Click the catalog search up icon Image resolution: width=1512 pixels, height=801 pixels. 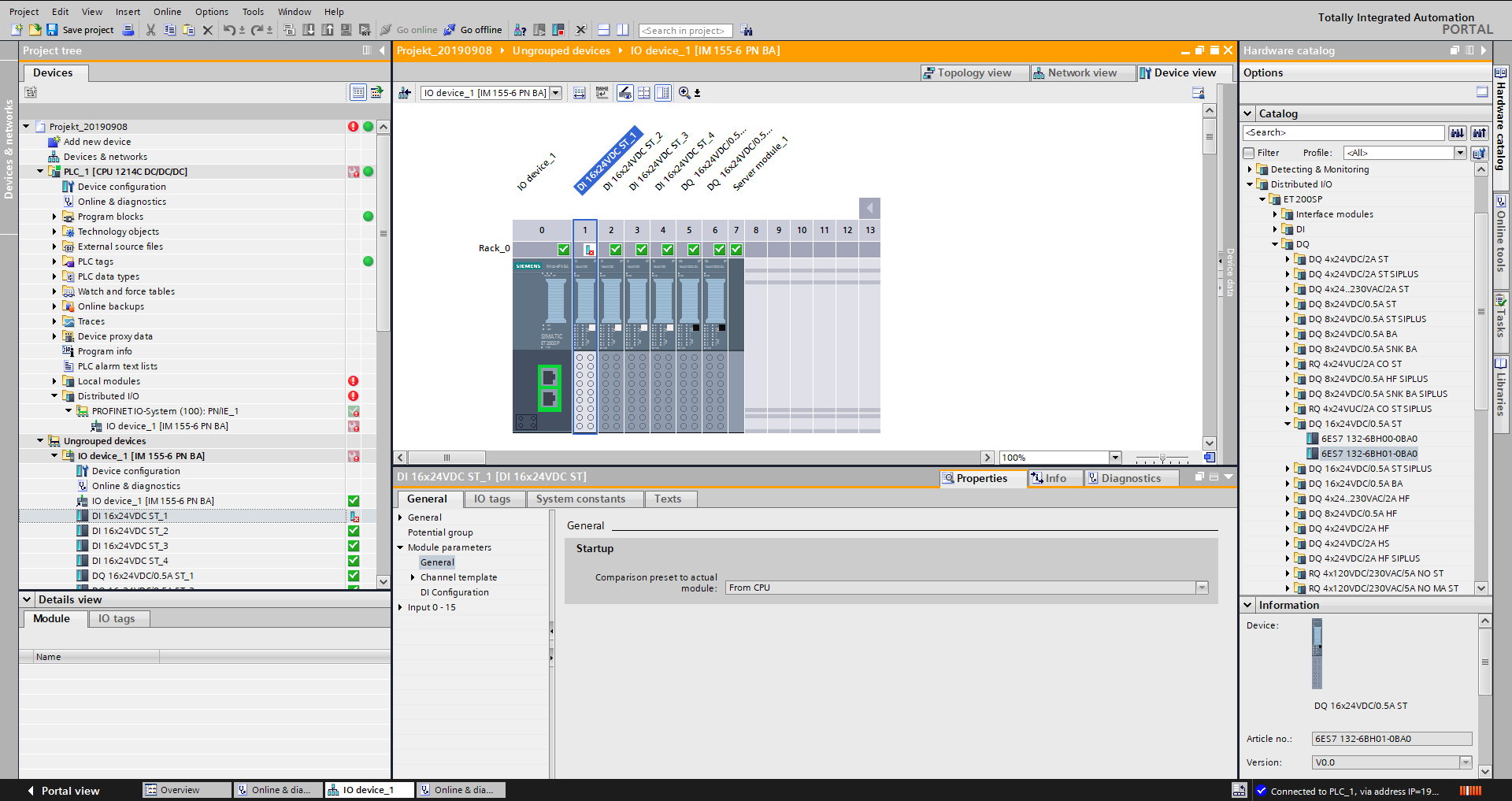coord(1480,132)
